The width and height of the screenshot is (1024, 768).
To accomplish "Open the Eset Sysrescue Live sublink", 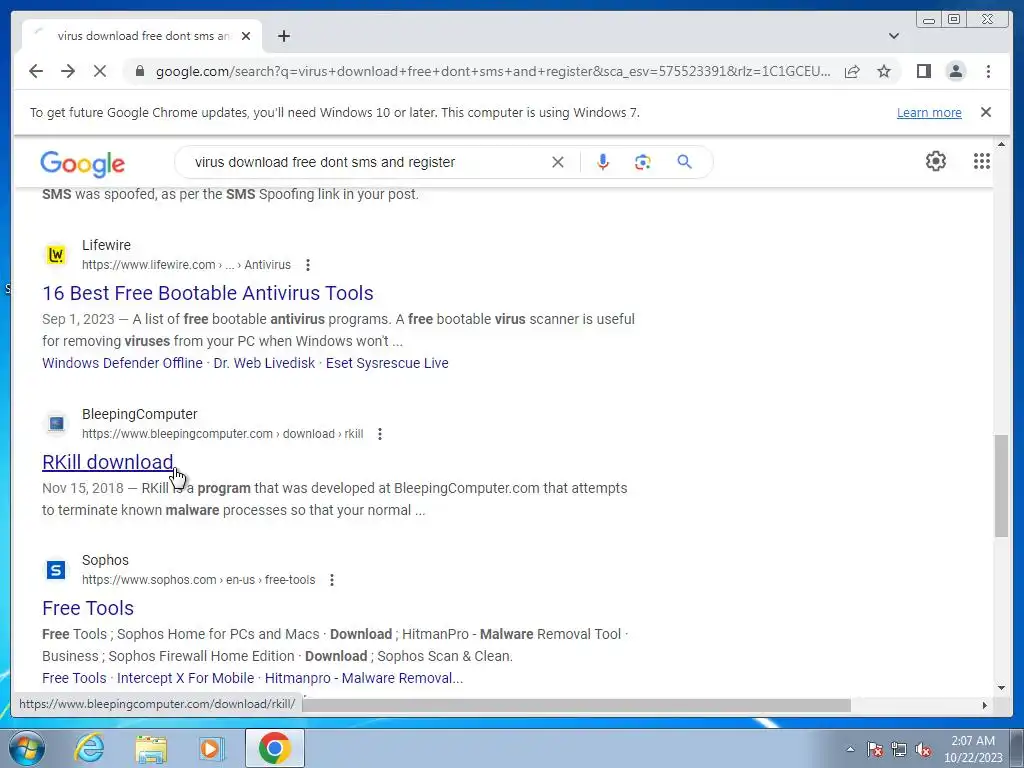I will click(387, 363).
